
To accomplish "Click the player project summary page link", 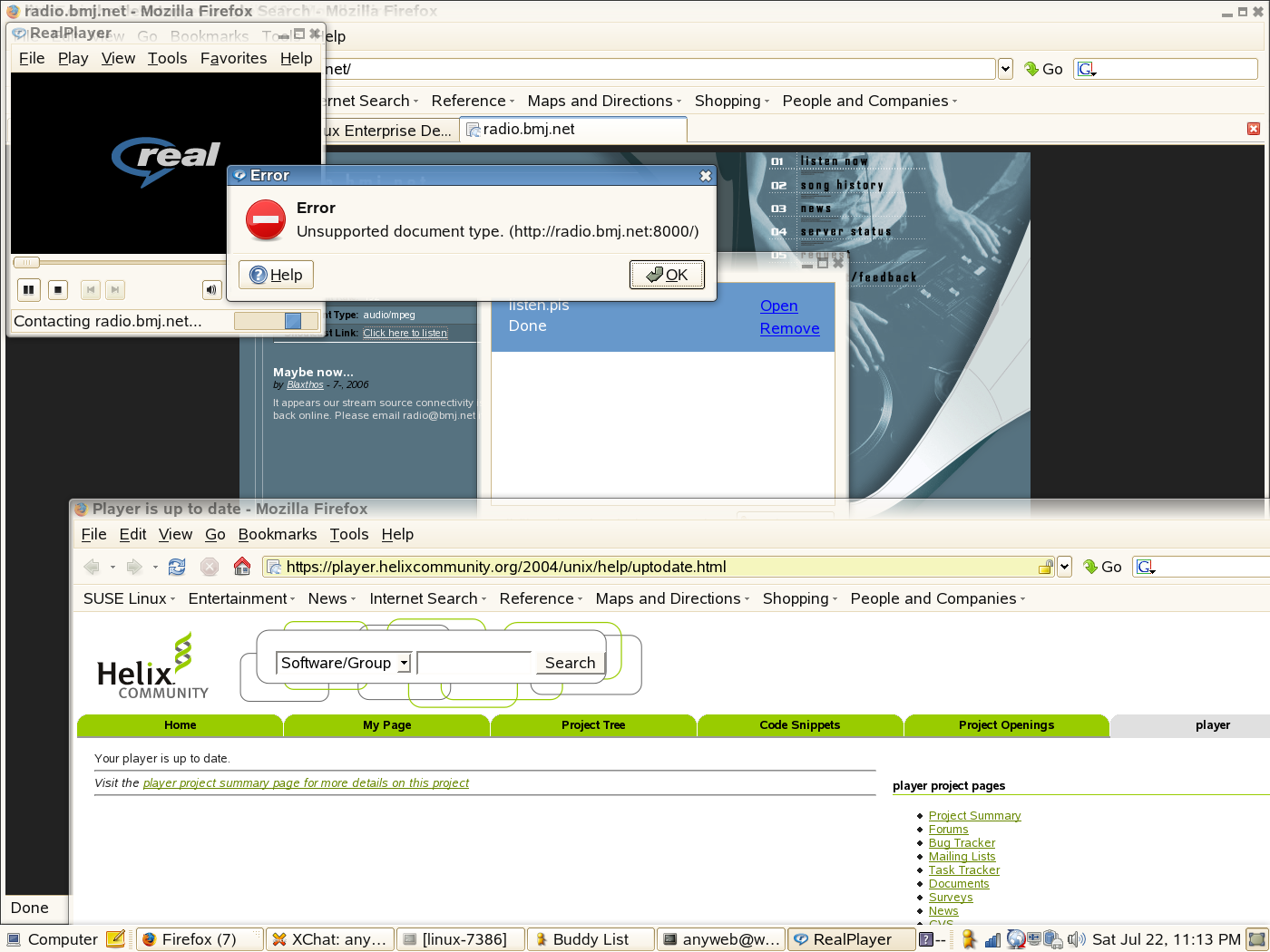I will (306, 783).
